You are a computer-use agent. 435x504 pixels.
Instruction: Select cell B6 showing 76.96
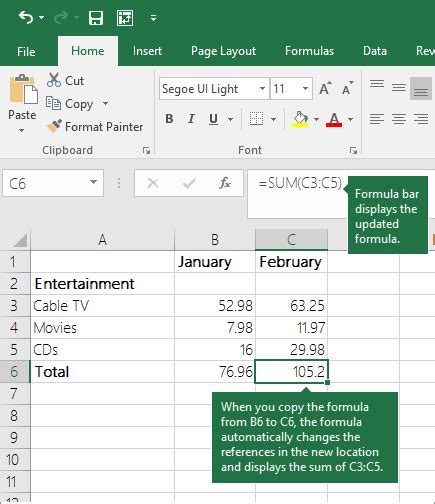[x=215, y=371]
